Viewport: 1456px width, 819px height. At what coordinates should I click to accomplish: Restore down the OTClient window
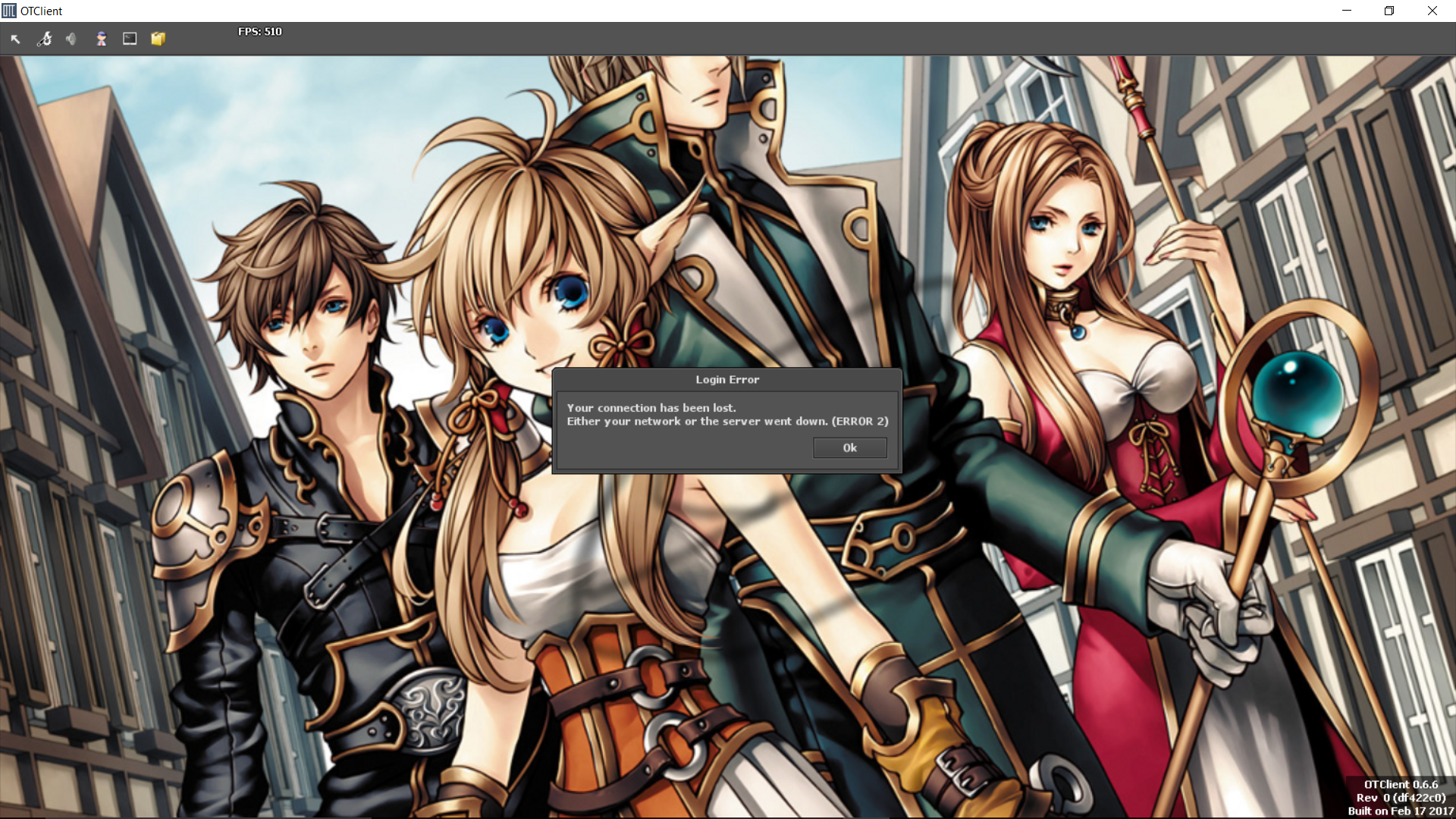click(1389, 11)
